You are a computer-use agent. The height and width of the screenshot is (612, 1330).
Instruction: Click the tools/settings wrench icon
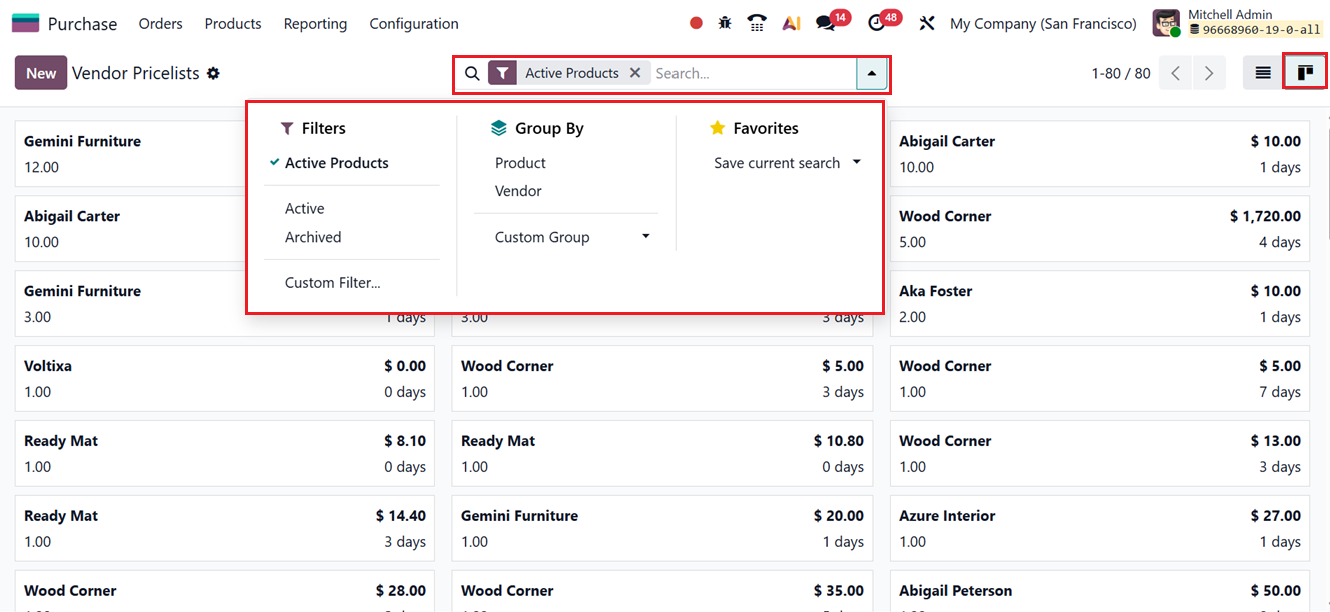click(x=927, y=22)
